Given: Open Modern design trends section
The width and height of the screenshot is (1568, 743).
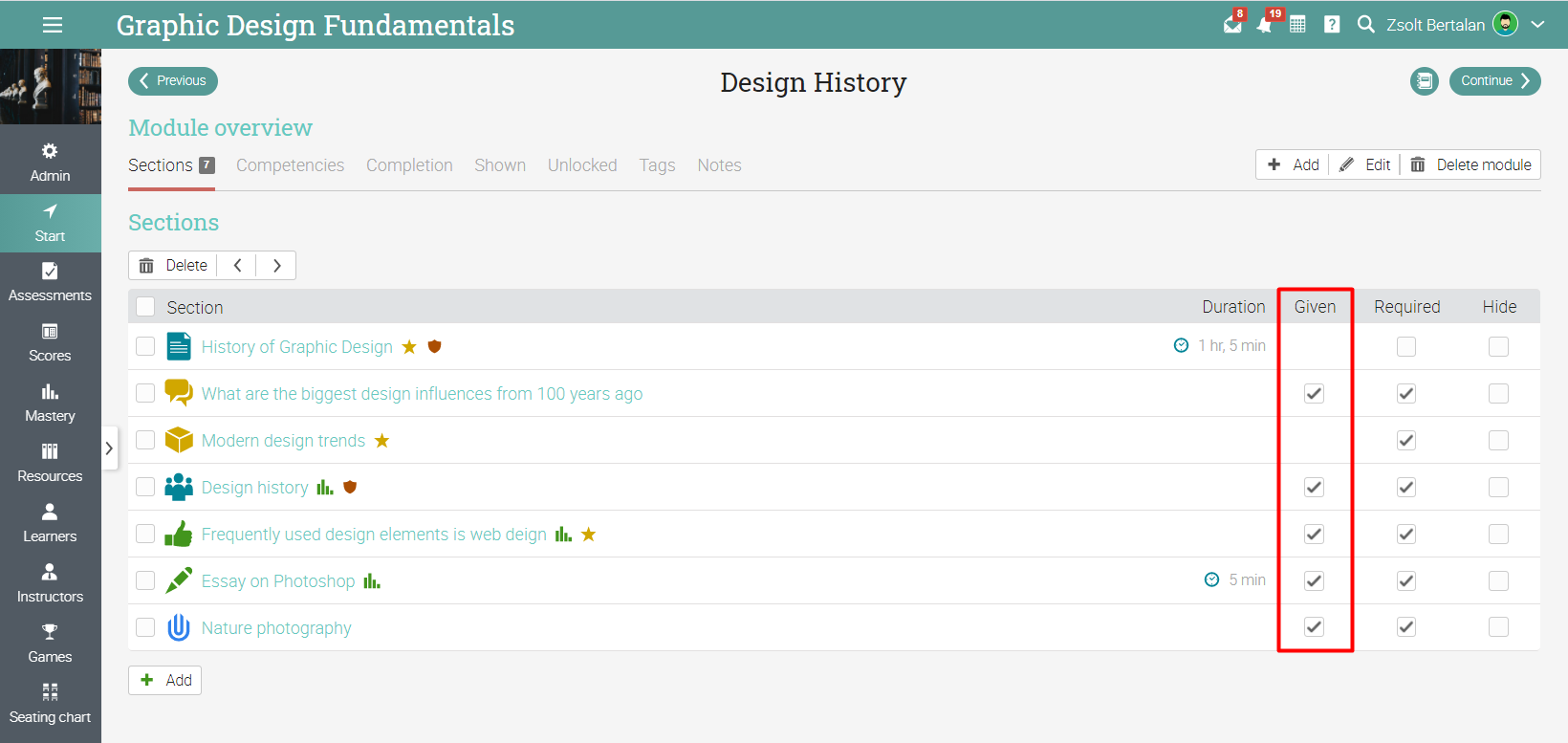Looking at the screenshot, I should tap(283, 441).
